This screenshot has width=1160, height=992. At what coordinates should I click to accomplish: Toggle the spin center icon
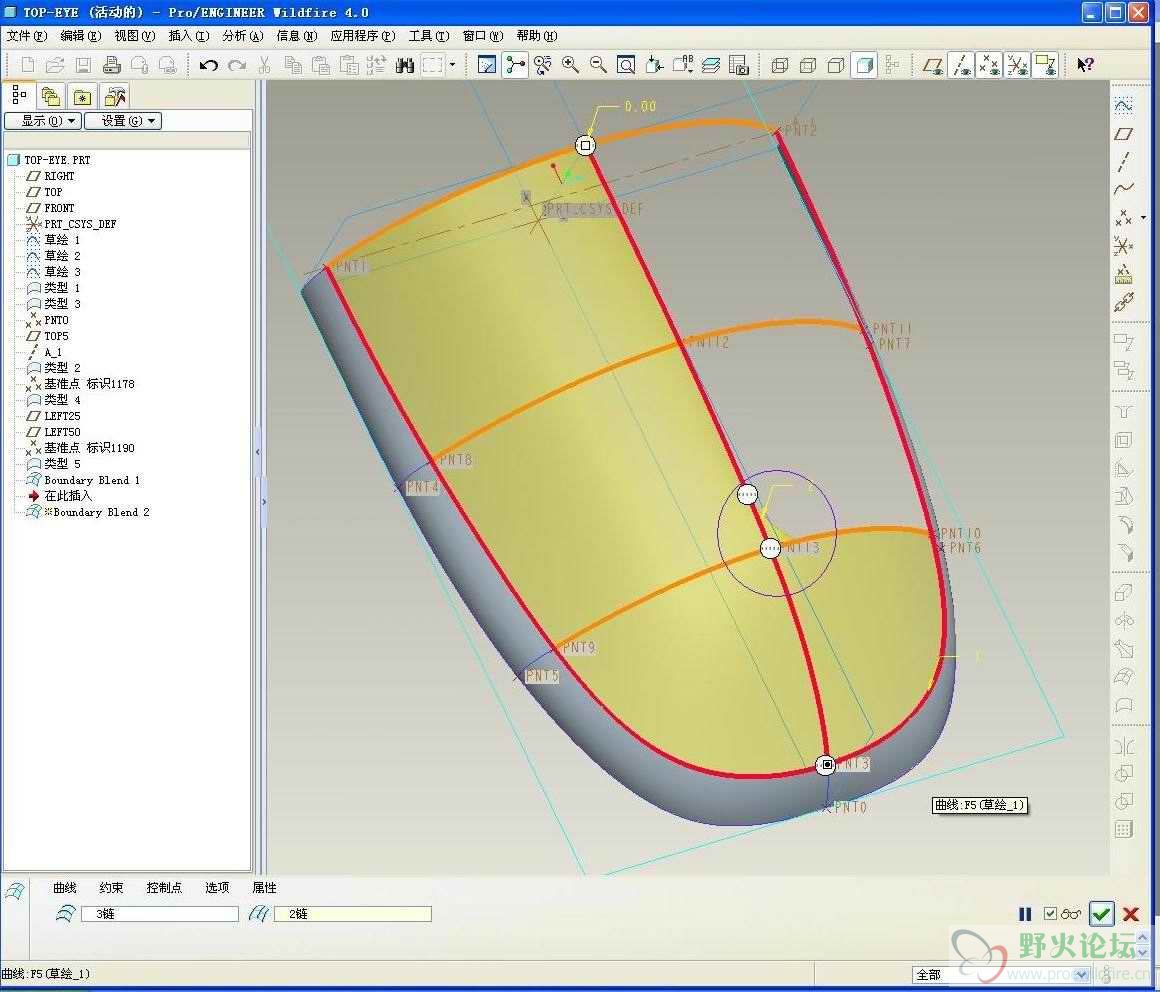tap(515, 65)
